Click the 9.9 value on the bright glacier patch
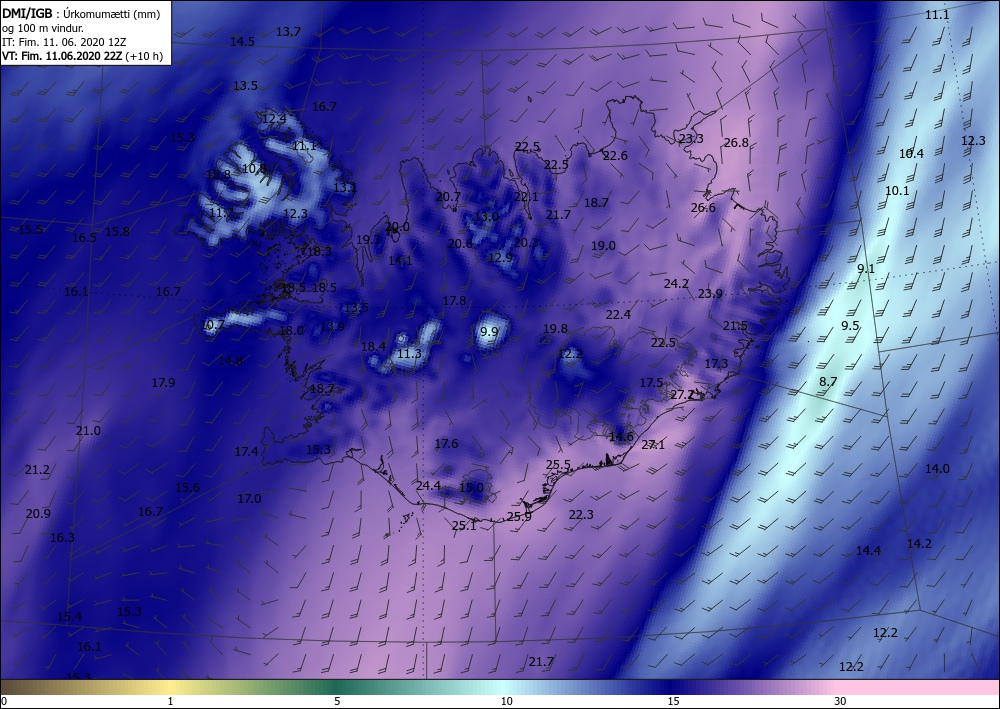 point(489,332)
